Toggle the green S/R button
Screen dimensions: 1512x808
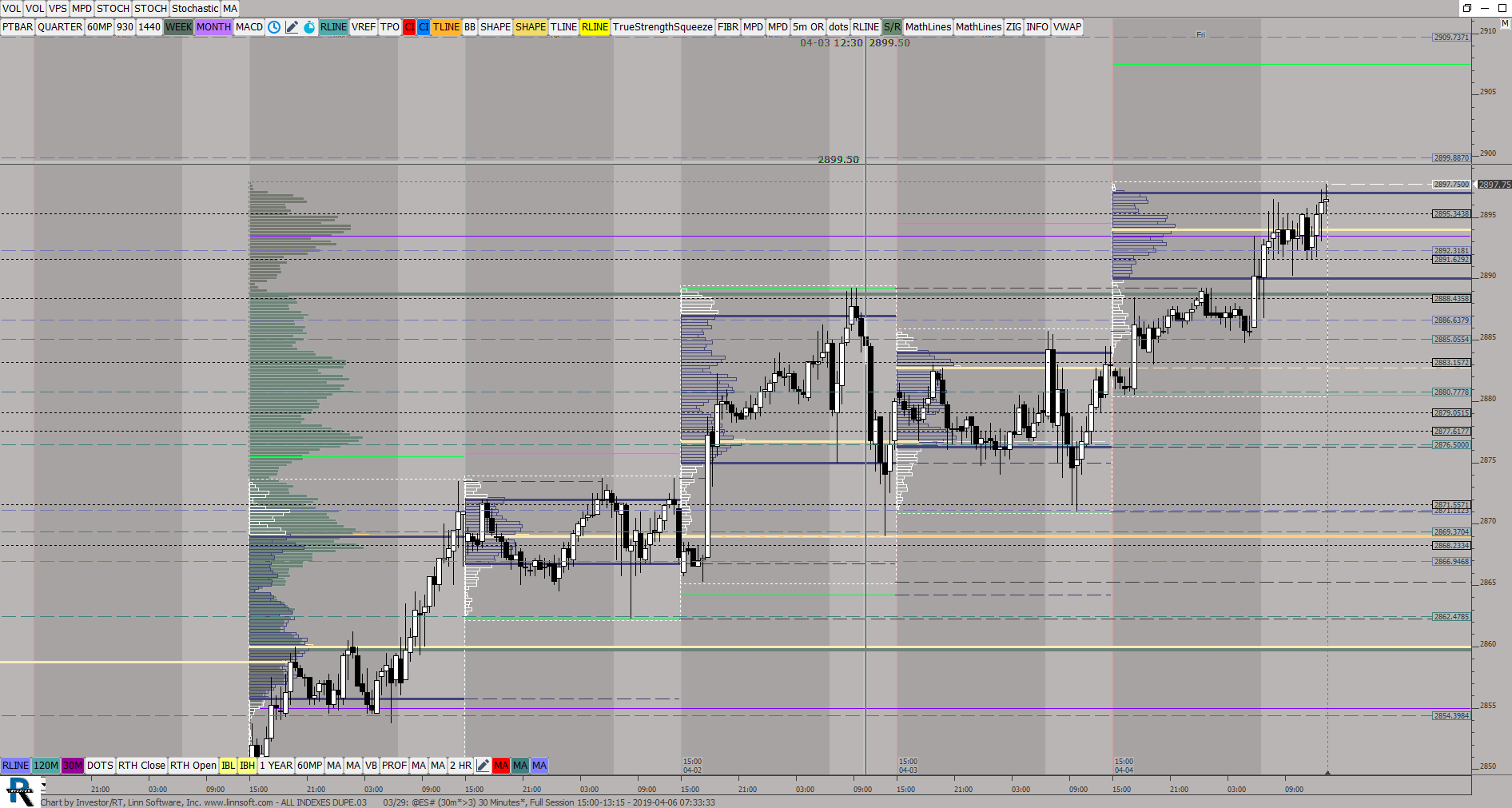[x=892, y=27]
